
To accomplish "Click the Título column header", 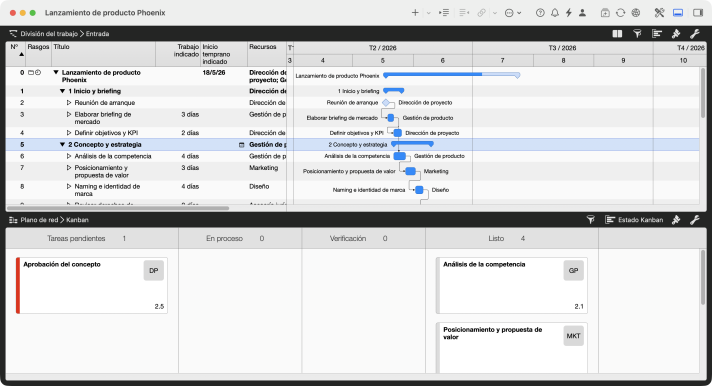I will point(104,54).
